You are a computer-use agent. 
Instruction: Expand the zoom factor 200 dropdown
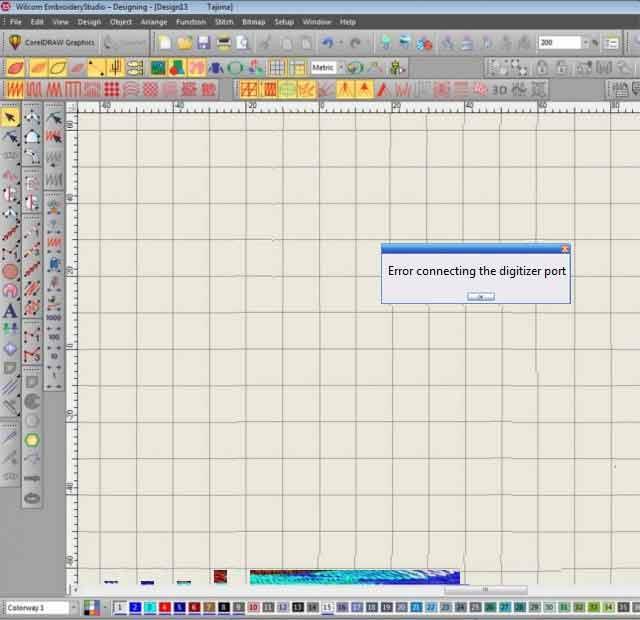tap(585, 43)
